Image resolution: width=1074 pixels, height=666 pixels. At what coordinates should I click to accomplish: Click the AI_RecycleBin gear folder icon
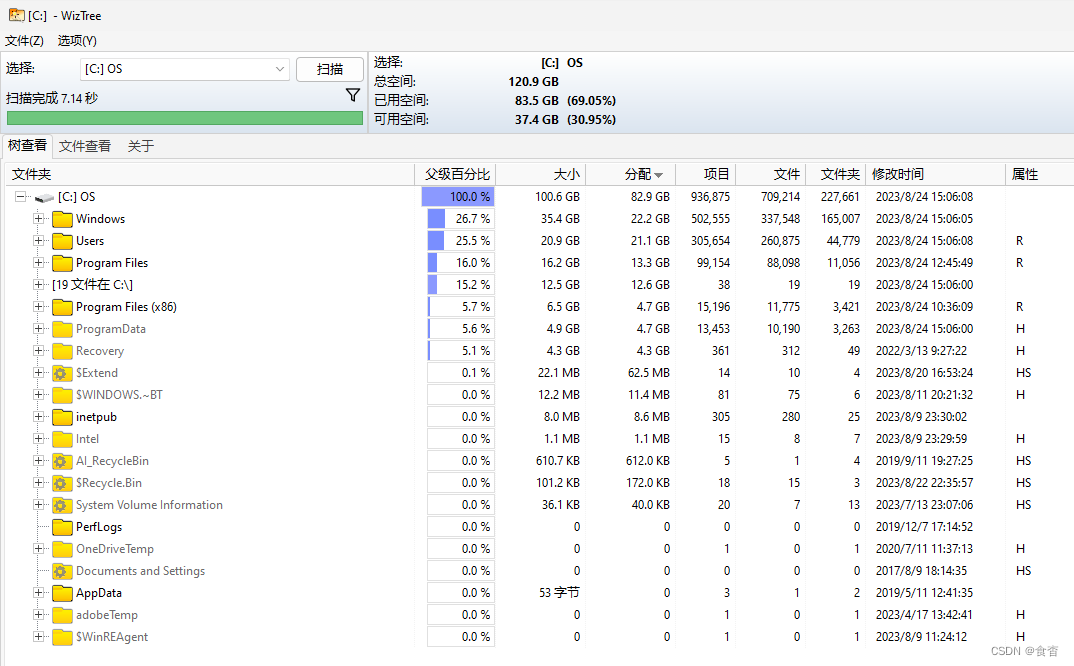click(62, 460)
